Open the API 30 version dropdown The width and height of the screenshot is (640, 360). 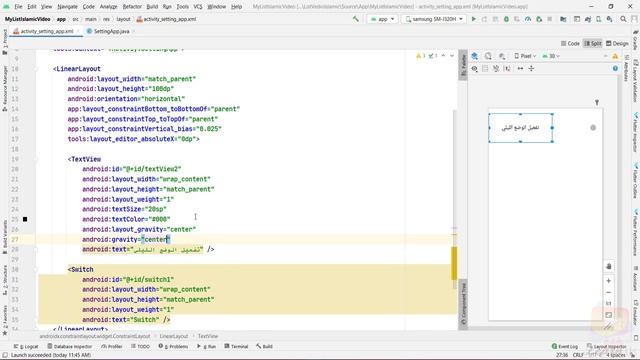pyautogui.click(x=551, y=56)
